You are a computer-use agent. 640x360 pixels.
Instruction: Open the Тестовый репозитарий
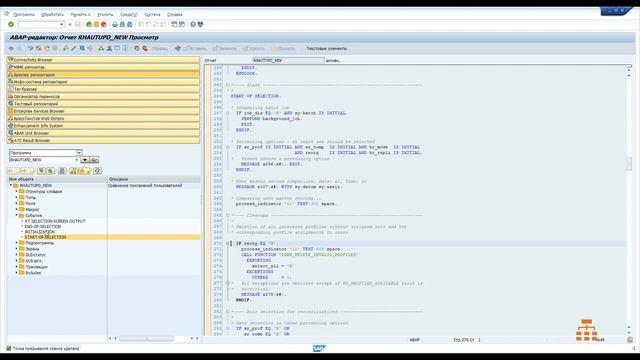tap(103, 104)
